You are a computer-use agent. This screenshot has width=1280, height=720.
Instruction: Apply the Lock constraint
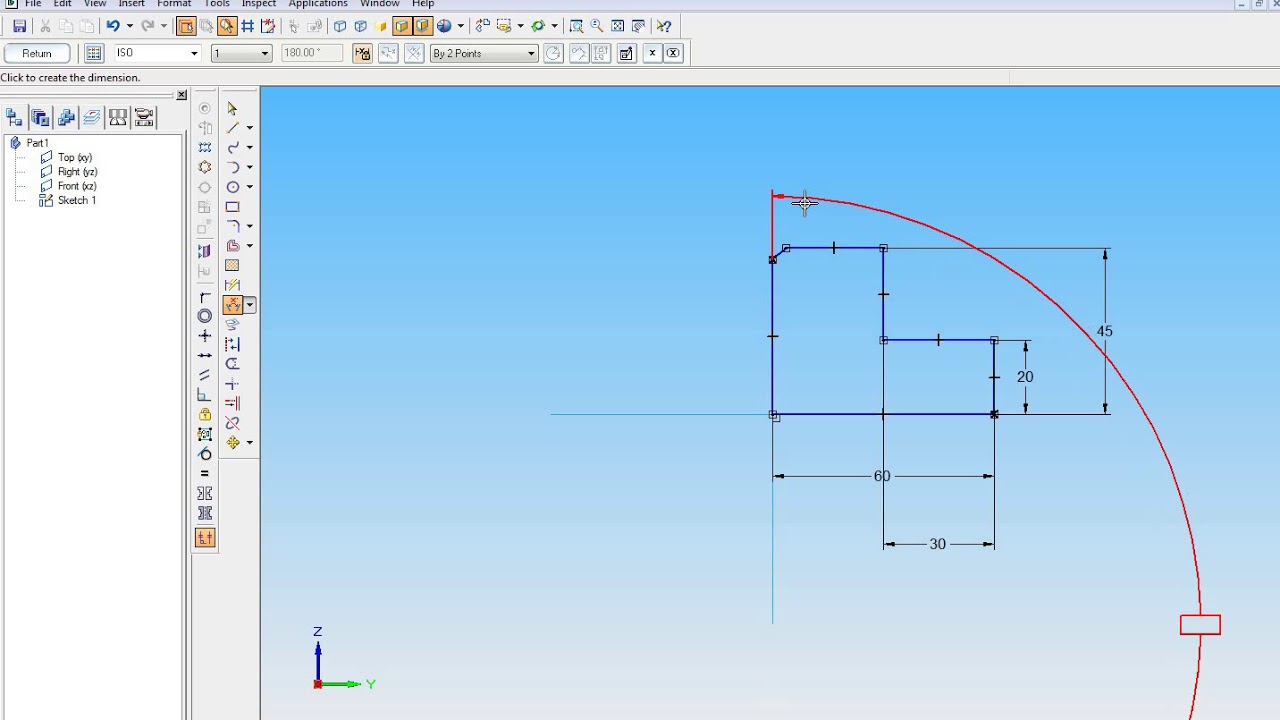pos(205,415)
